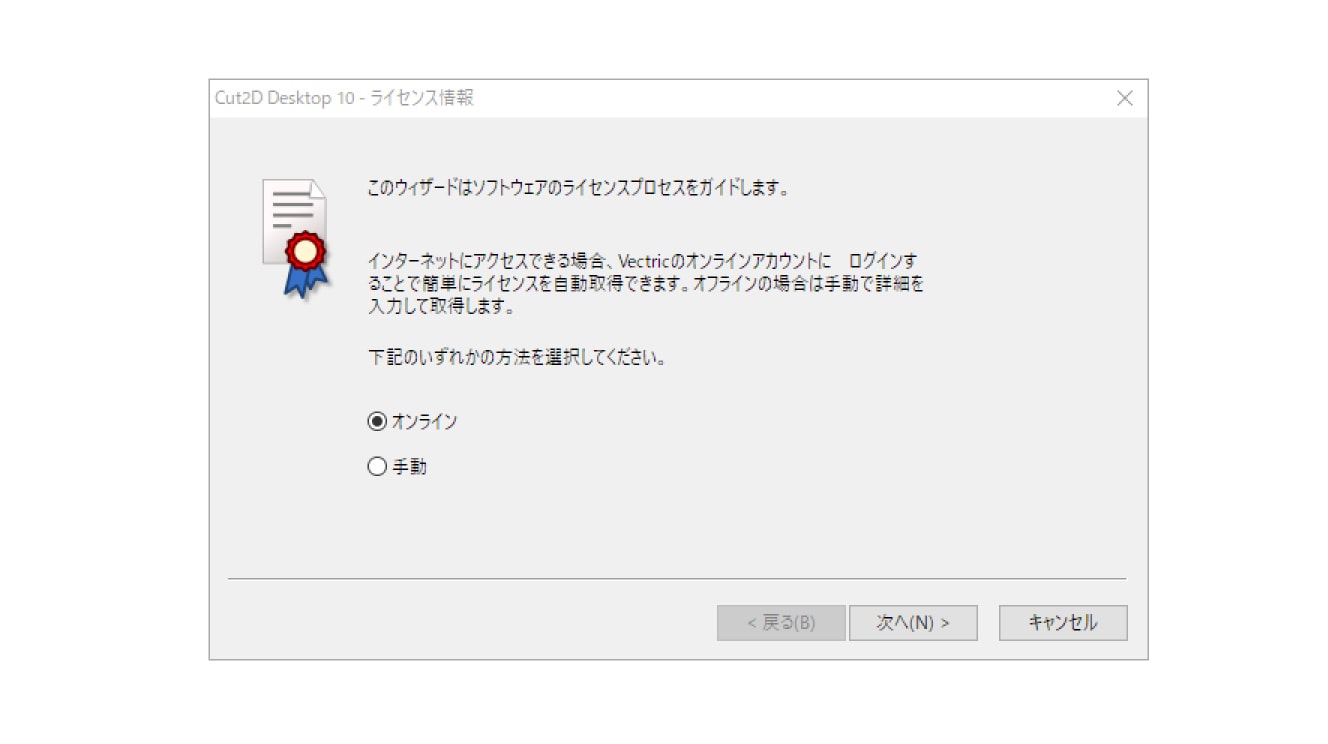Click the horizontal separator line above buttons
This screenshot has width=1328, height=744.
click(x=677, y=578)
